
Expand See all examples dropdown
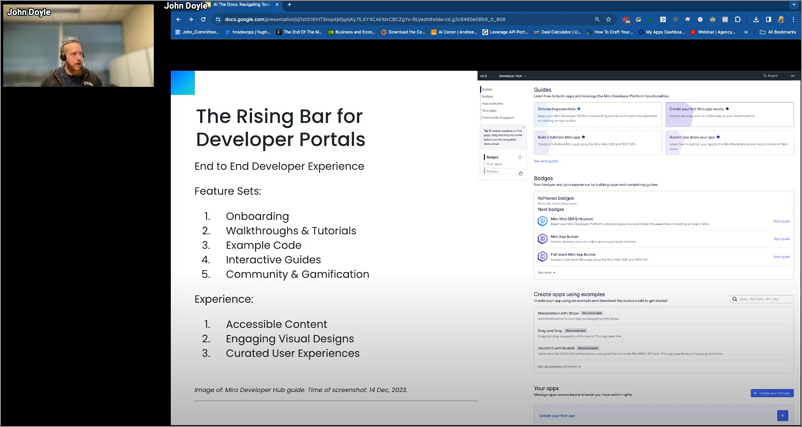coord(559,367)
